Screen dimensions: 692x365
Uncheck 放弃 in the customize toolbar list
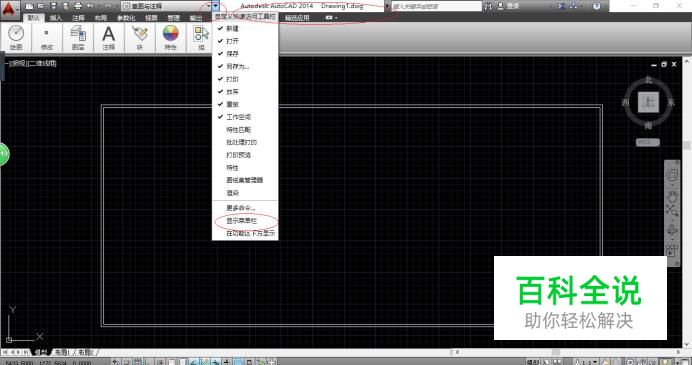tap(245, 92)
